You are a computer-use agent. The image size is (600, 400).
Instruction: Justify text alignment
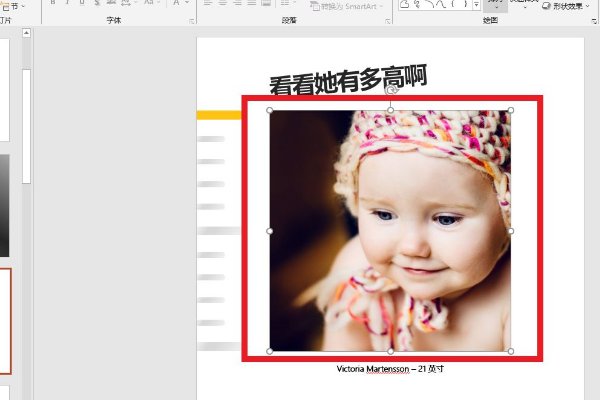pyautogui.click(x=251, y=3)
